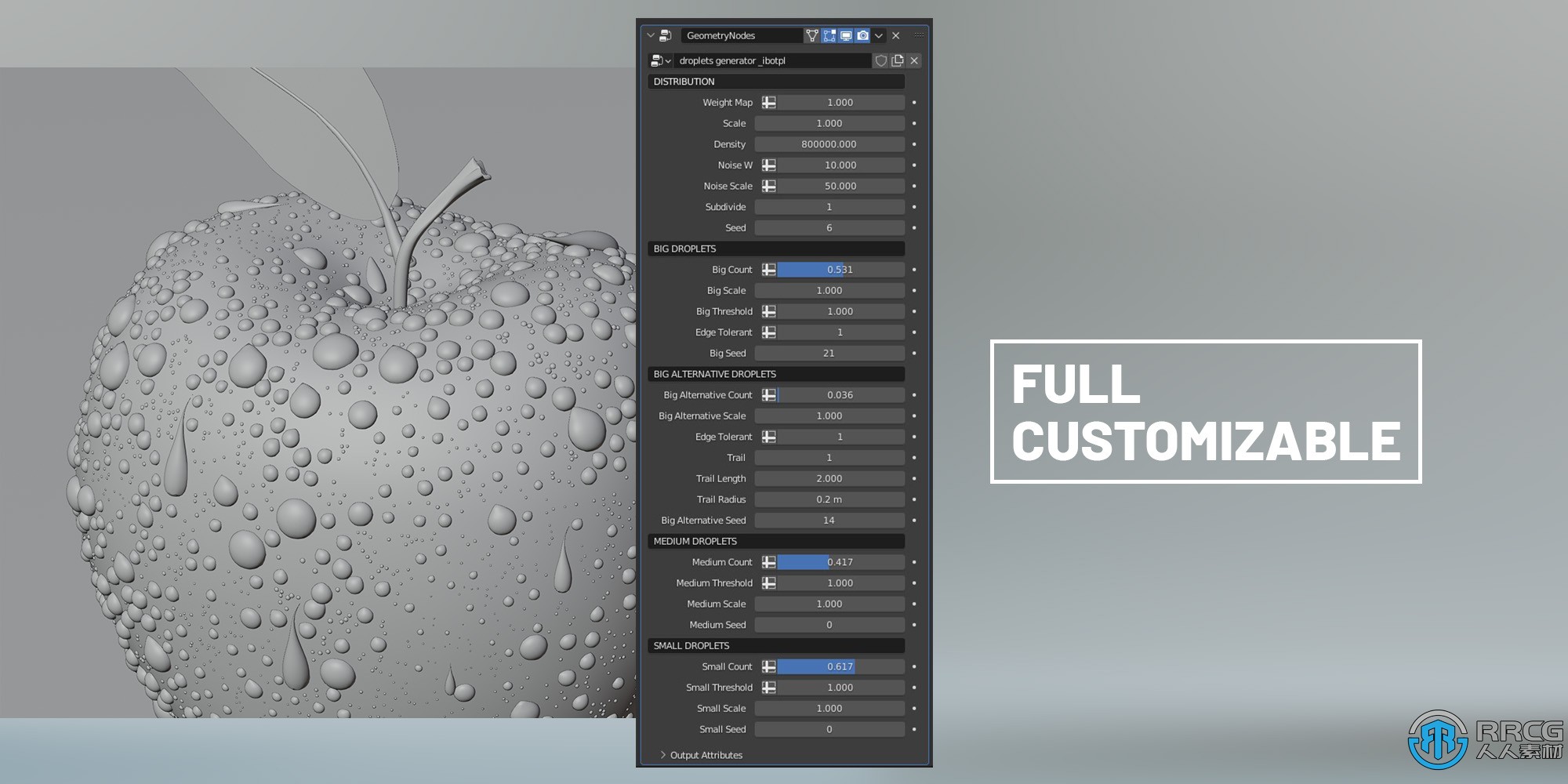Click the Noise Scale value field

(x=840, y=186)
